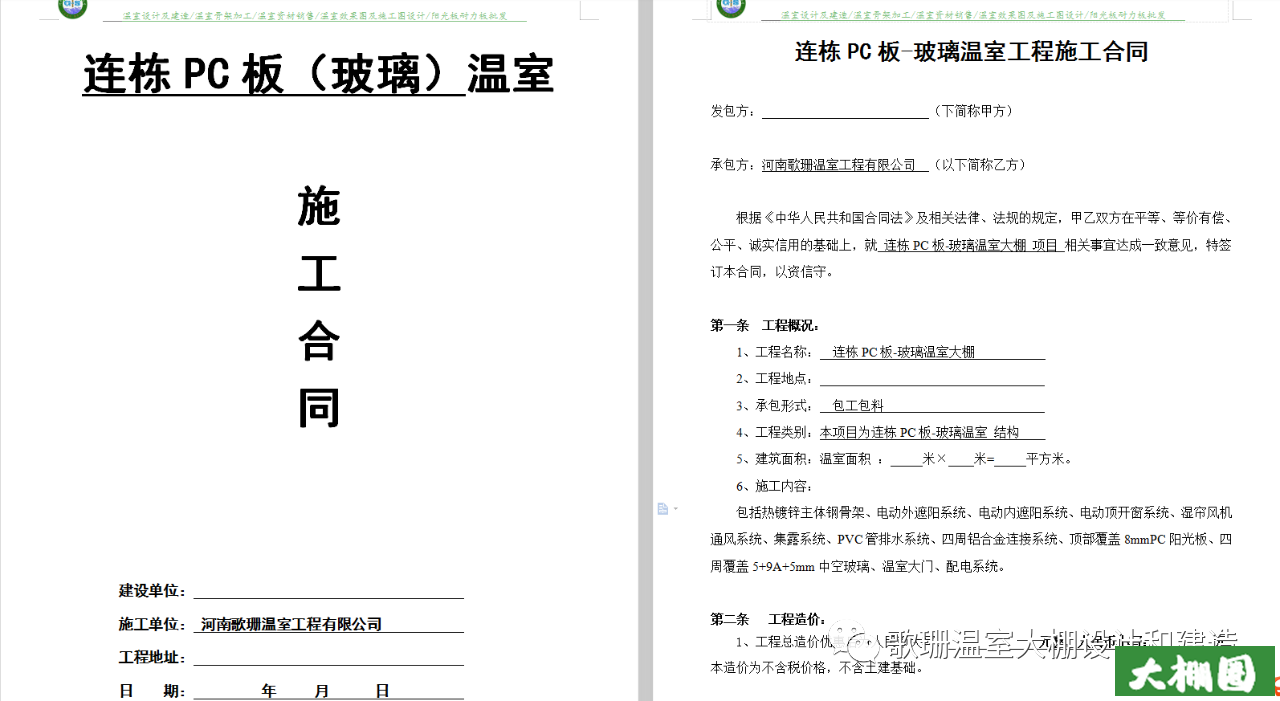The height and width of the screenshot is (701, 1280).
Task: Click the cover title 连栋PC板（玻璃）温室
Action: (x=318, y=75)
